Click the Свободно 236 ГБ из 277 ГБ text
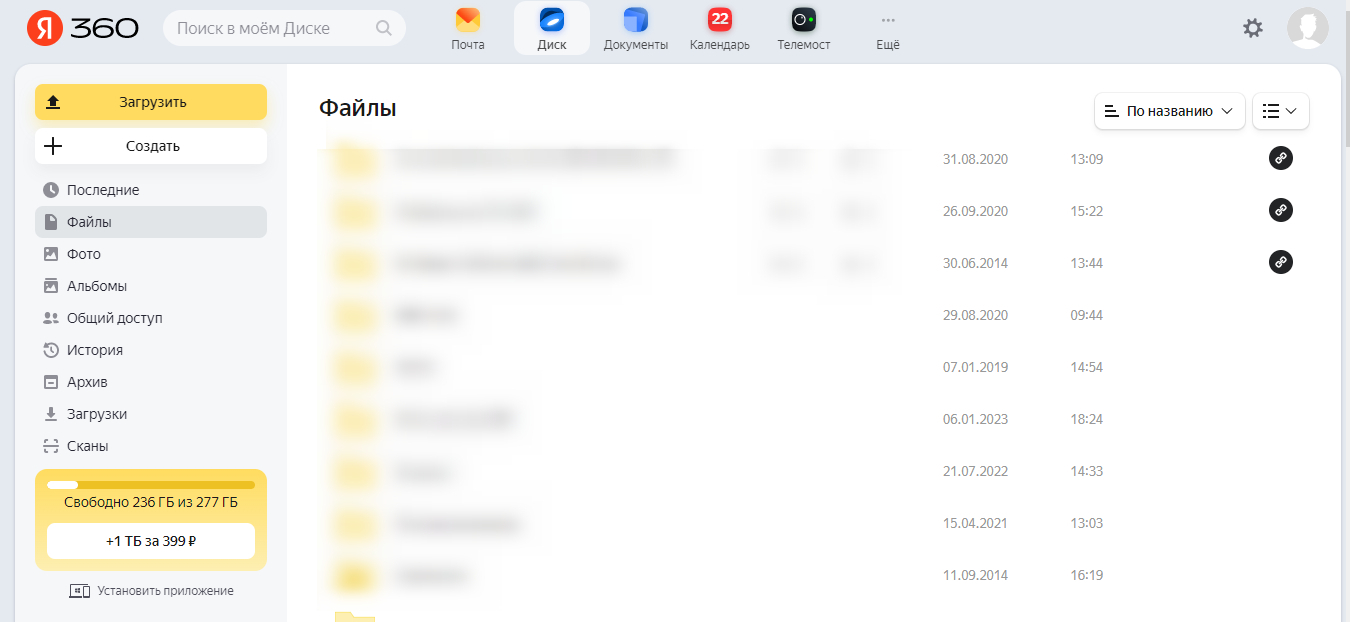 pyautogui.click(x=151, y=502)
